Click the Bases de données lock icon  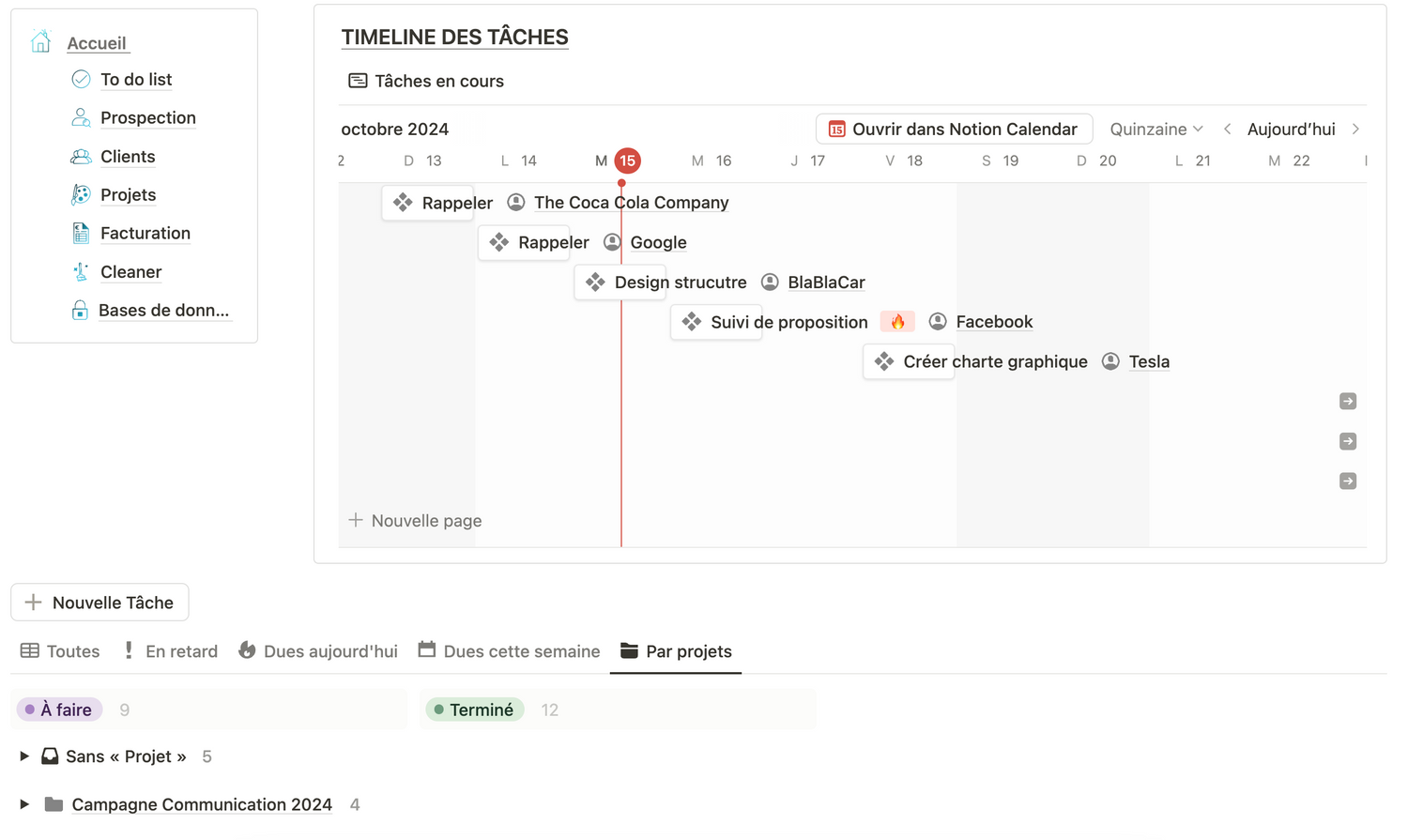coord(81,311)
